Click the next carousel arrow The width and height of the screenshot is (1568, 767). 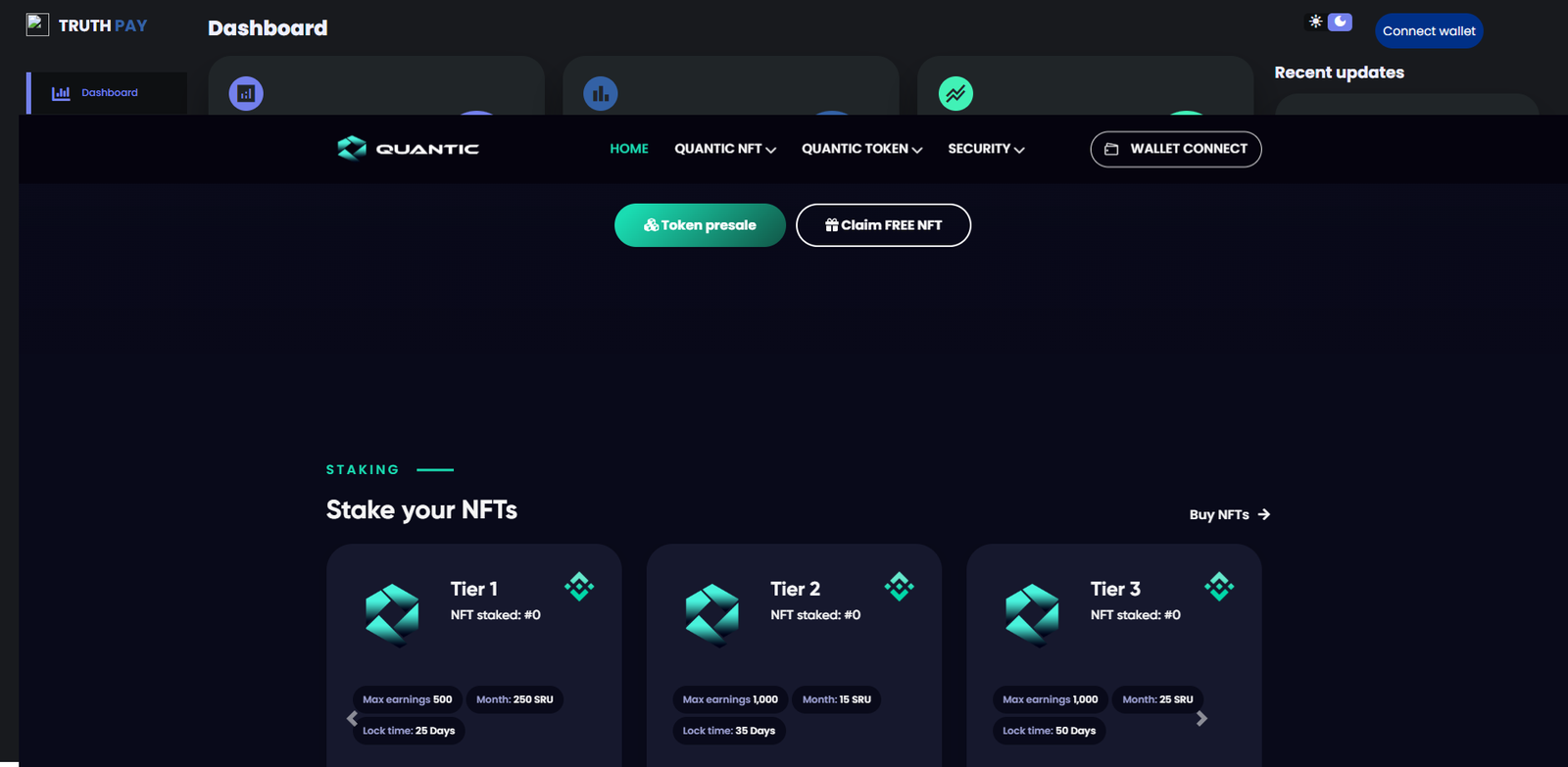point(1201,719)
